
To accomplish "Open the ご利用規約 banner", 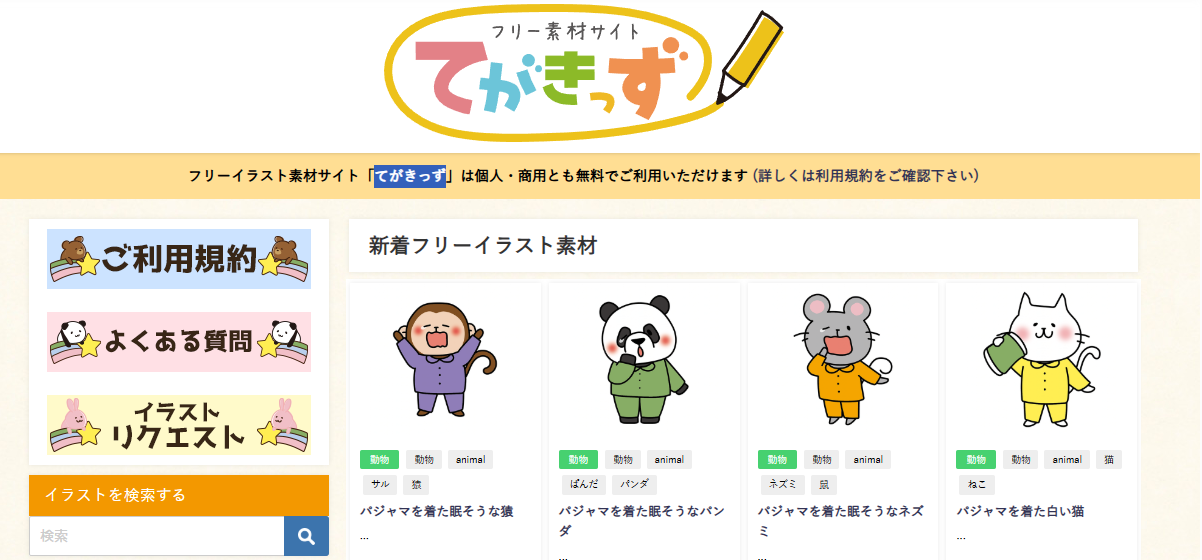I will (179, 259).
